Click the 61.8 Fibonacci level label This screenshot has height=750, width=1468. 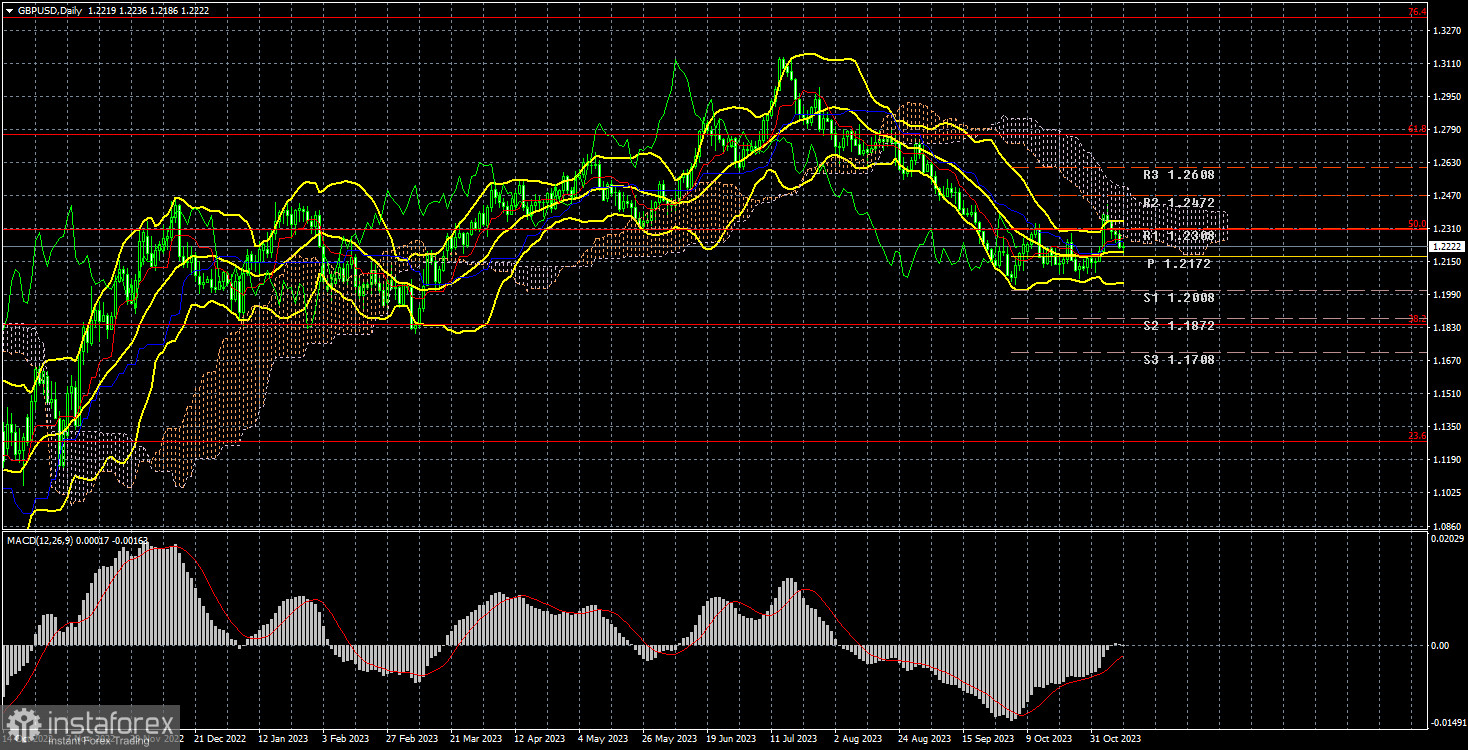click(x=1417, y=129)
